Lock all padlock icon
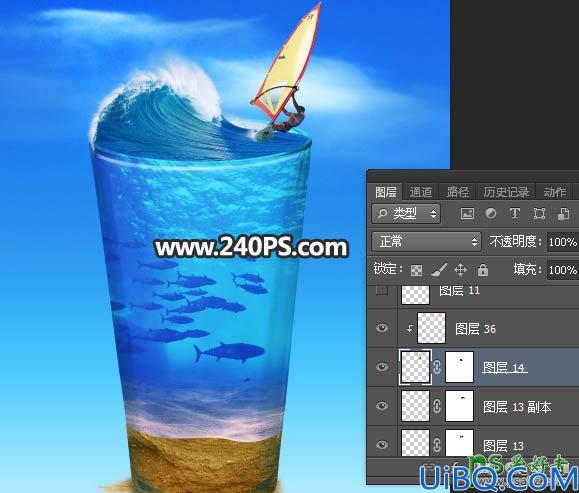This screenshot has width=579, height=493. [x=483, y=270]
